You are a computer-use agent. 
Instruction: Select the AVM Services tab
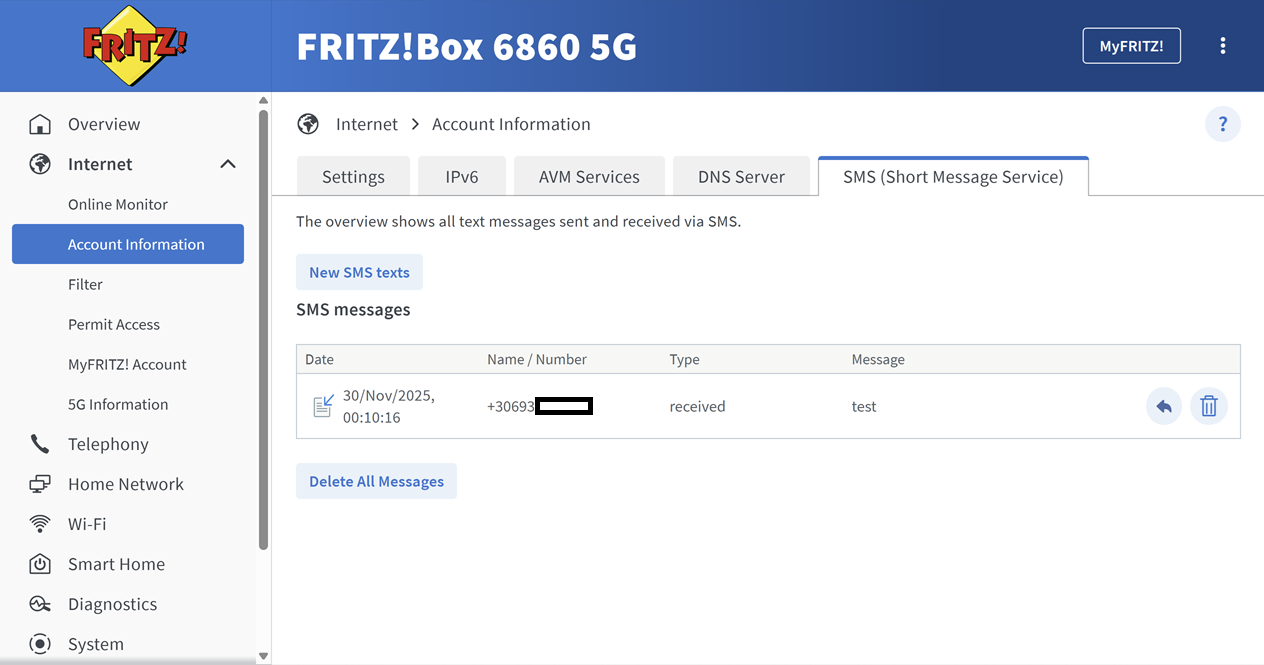(589, 176)
